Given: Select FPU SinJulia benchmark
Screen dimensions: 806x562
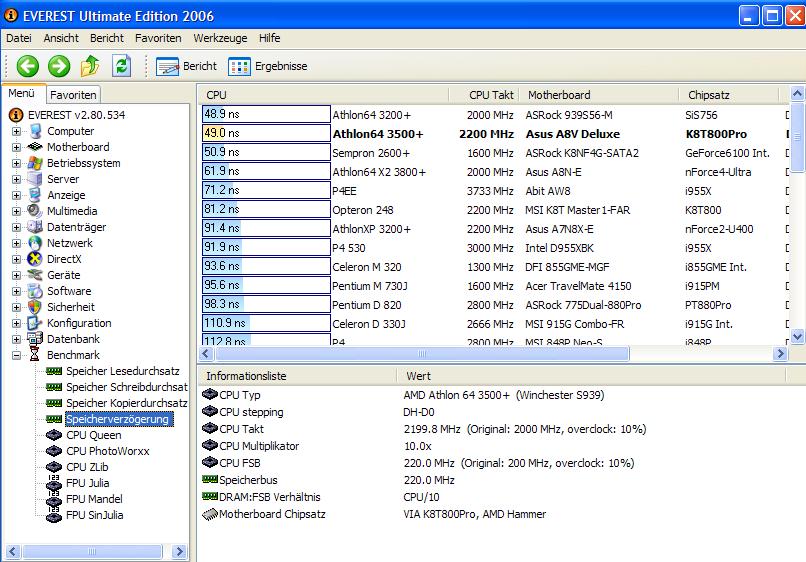Looking at the screenshot, I should 95,515.
